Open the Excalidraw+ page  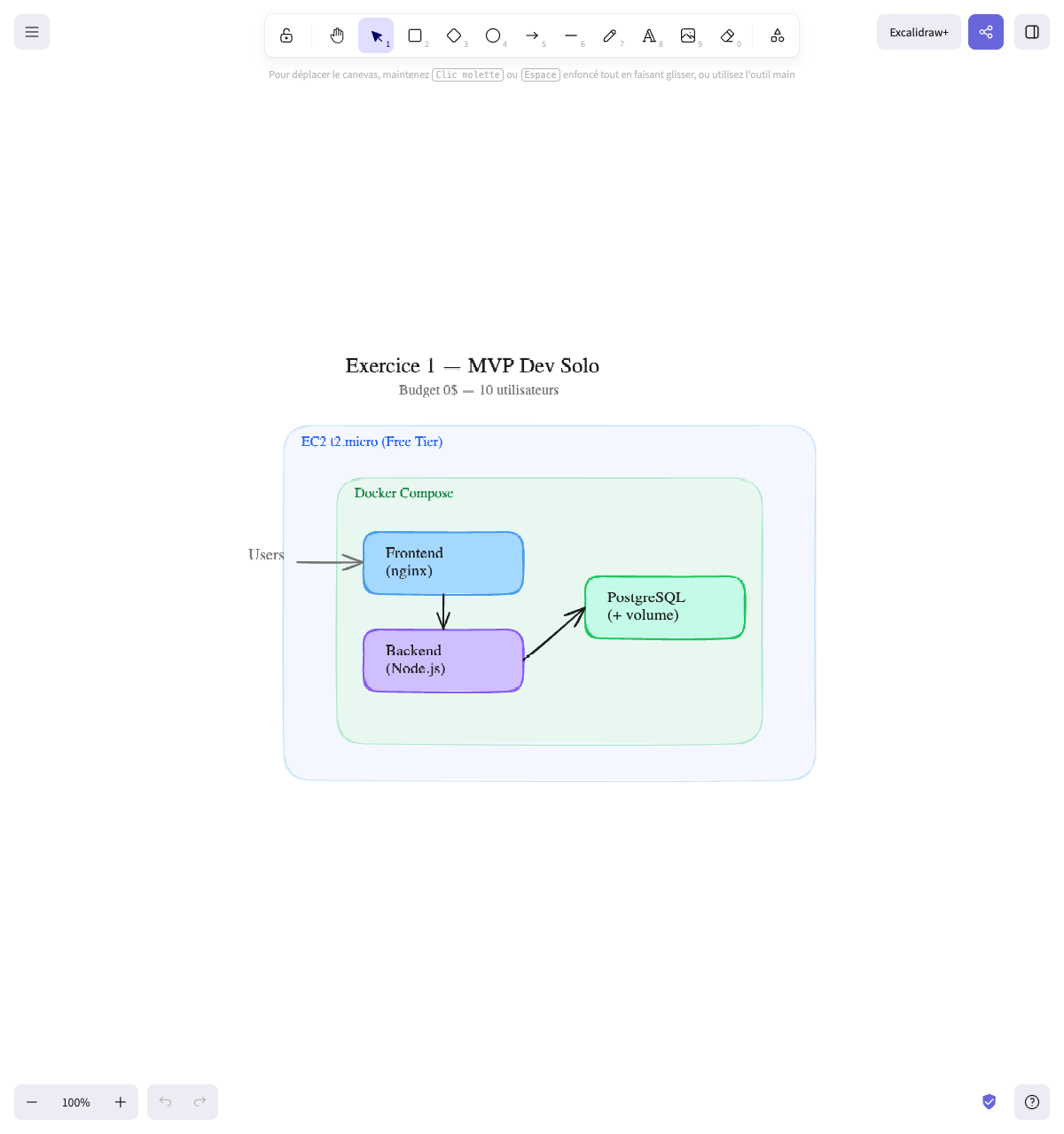click(x=919, y=31)
